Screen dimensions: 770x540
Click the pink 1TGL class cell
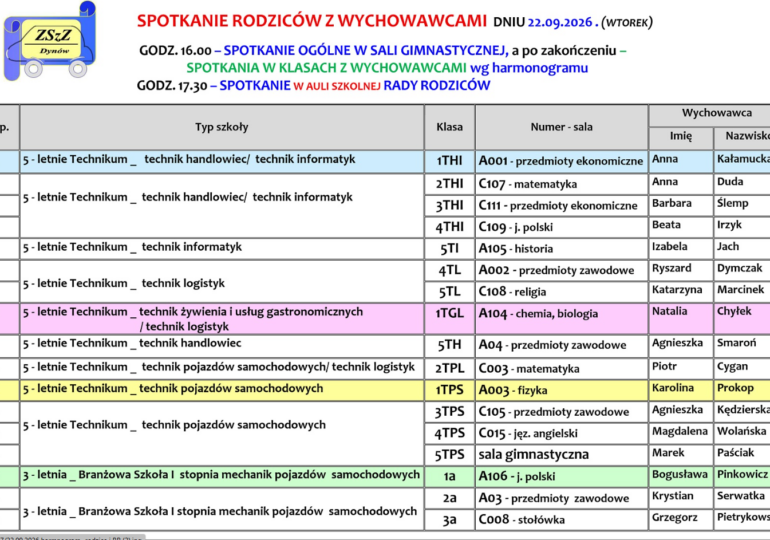click(449, 318)
